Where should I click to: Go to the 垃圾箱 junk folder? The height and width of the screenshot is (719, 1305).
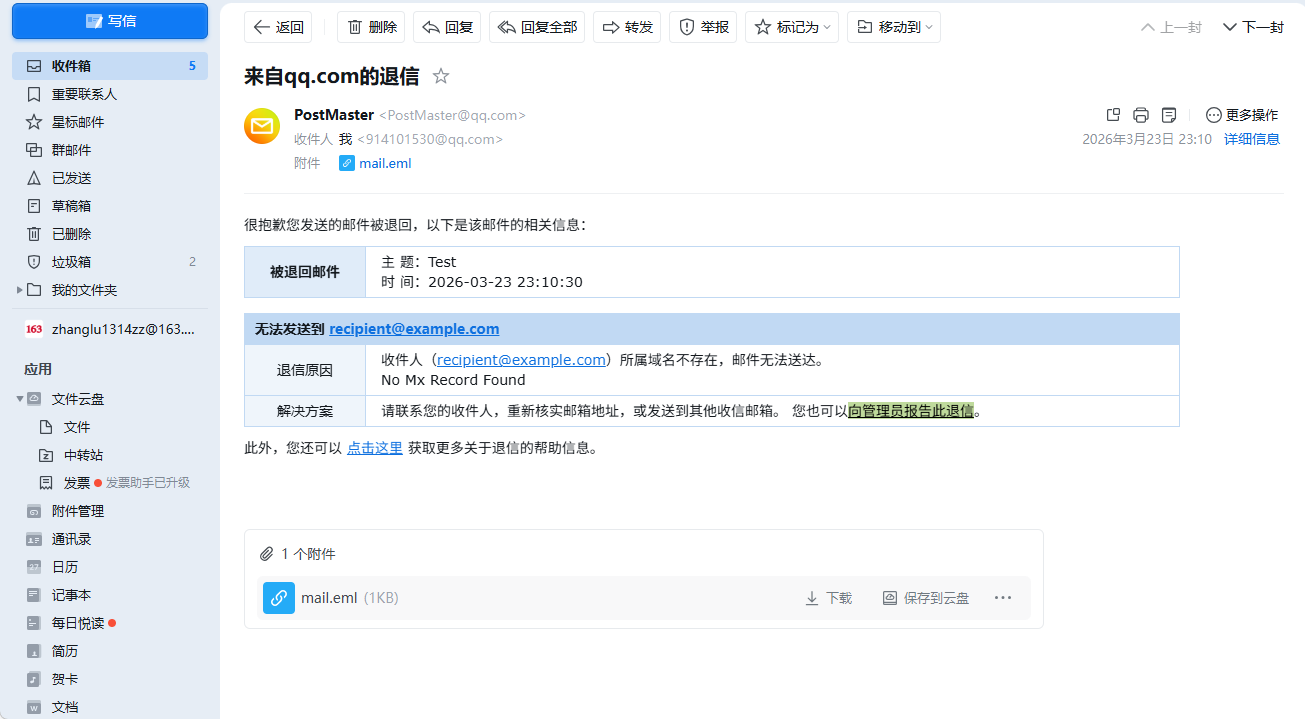(72, 262)
